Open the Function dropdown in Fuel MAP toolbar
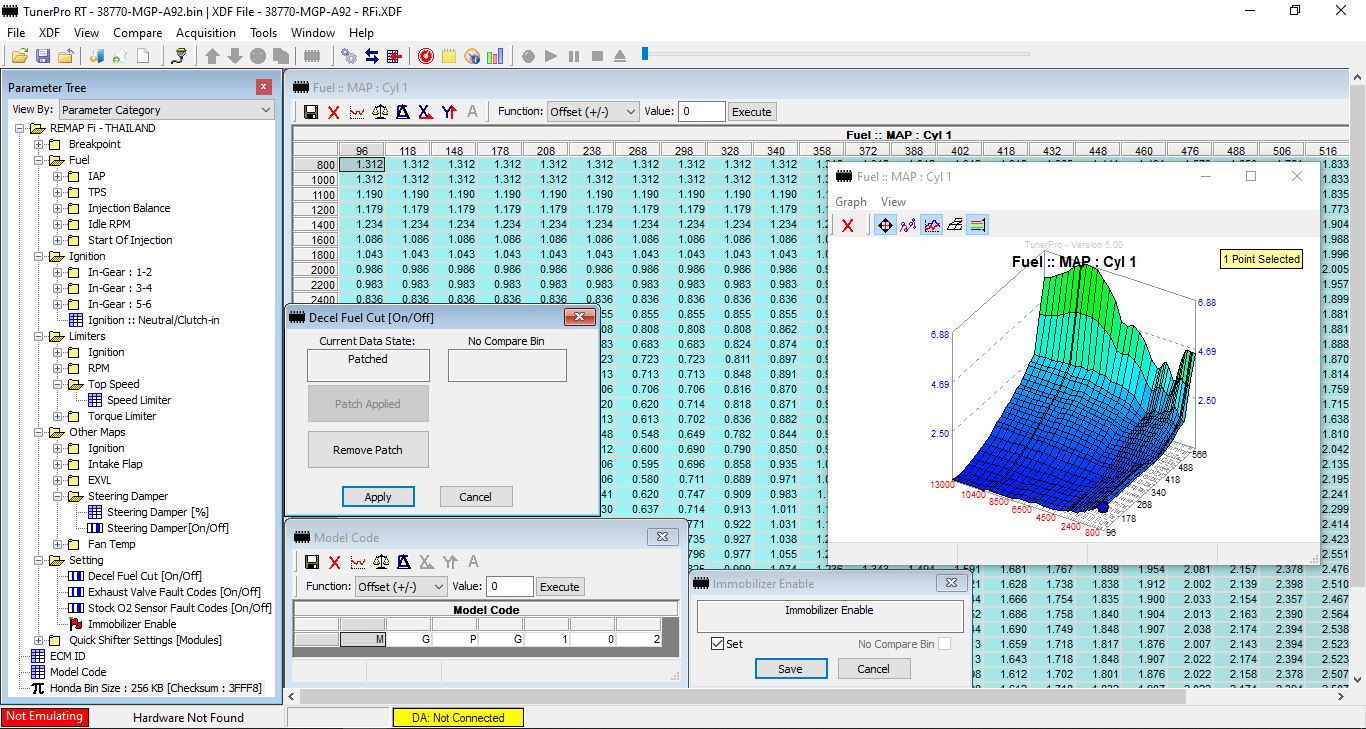Screen dimensions: 1366x729 pos(592,112)
